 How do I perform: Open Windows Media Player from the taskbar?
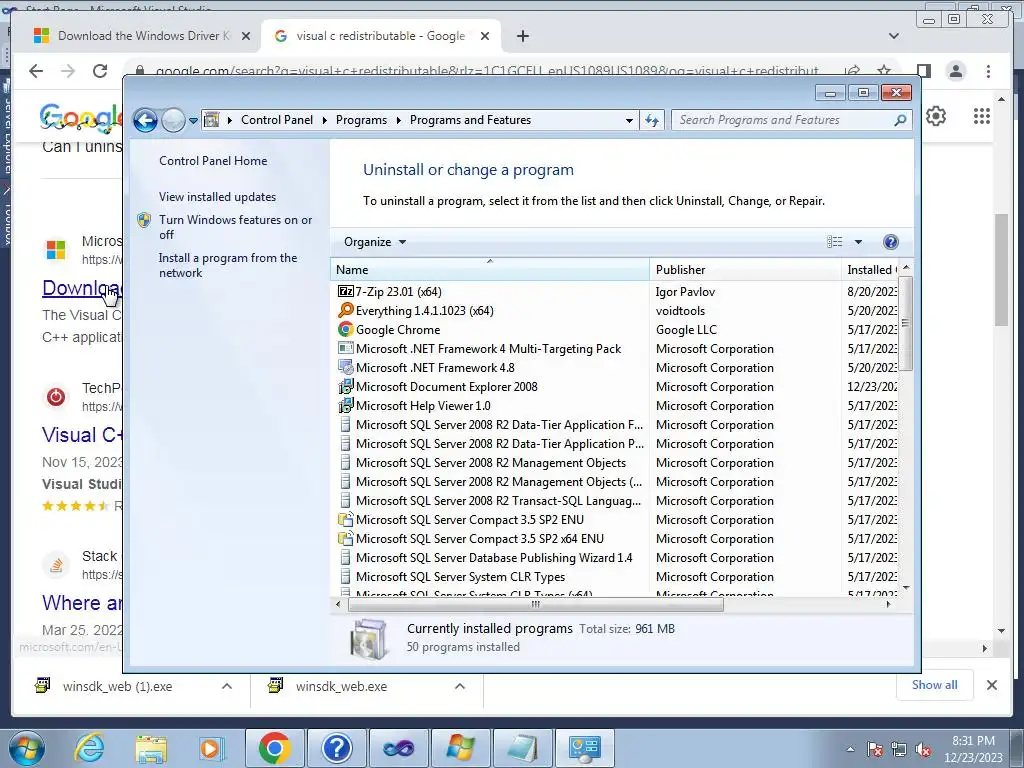pyautogui.click(x=211, y=748)
